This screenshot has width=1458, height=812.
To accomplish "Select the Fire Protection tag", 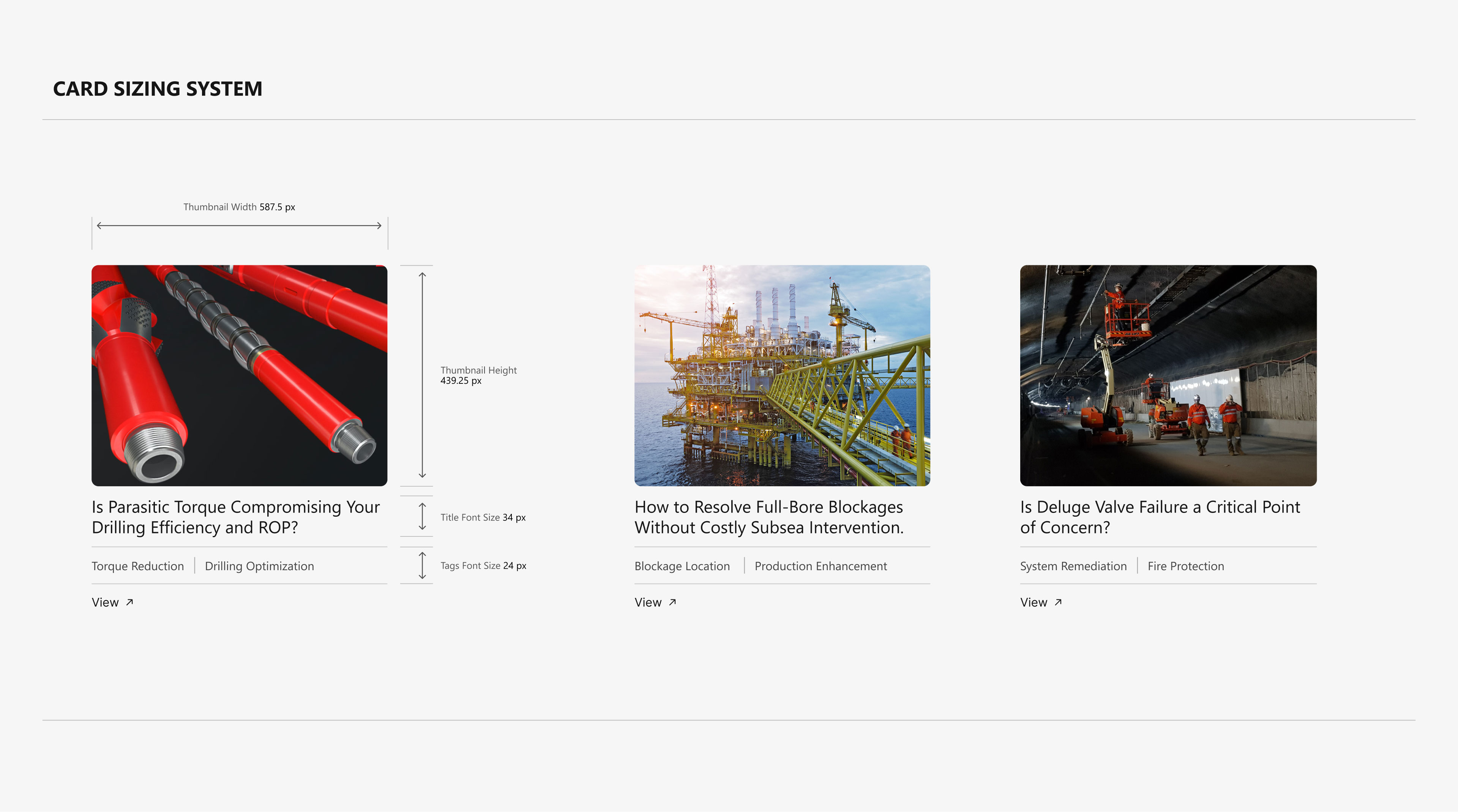I will pos(1186,566).
